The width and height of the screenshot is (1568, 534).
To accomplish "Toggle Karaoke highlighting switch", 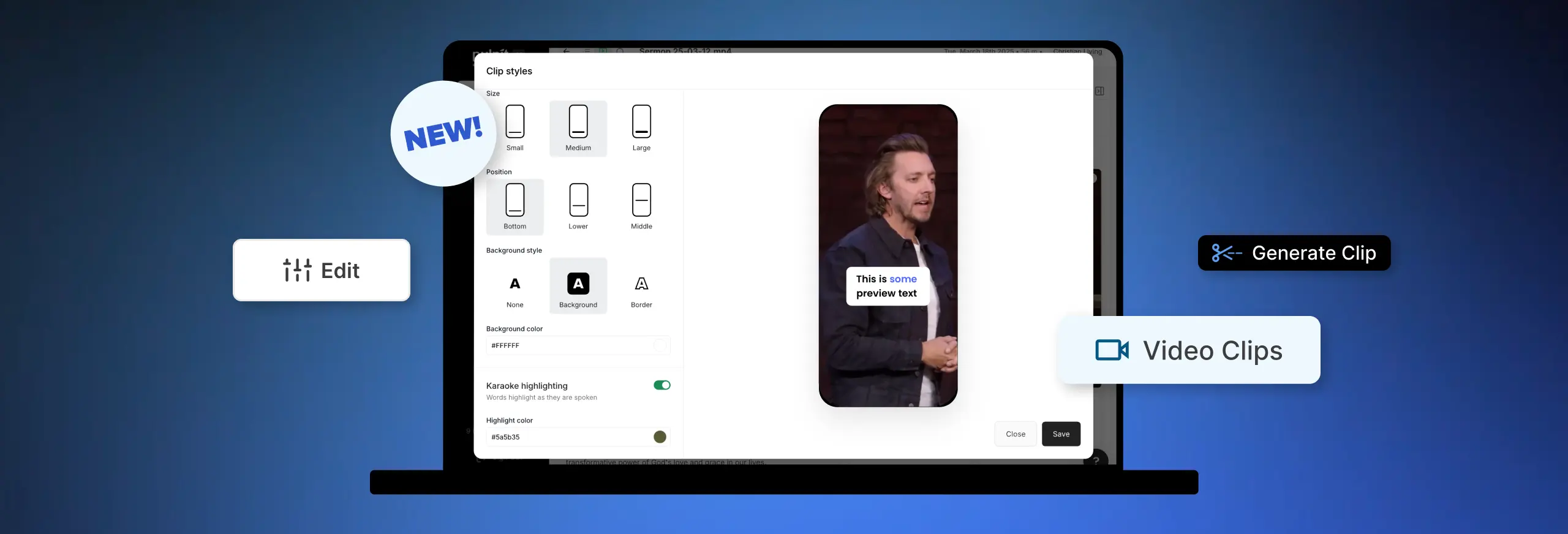I will (661, 385).
